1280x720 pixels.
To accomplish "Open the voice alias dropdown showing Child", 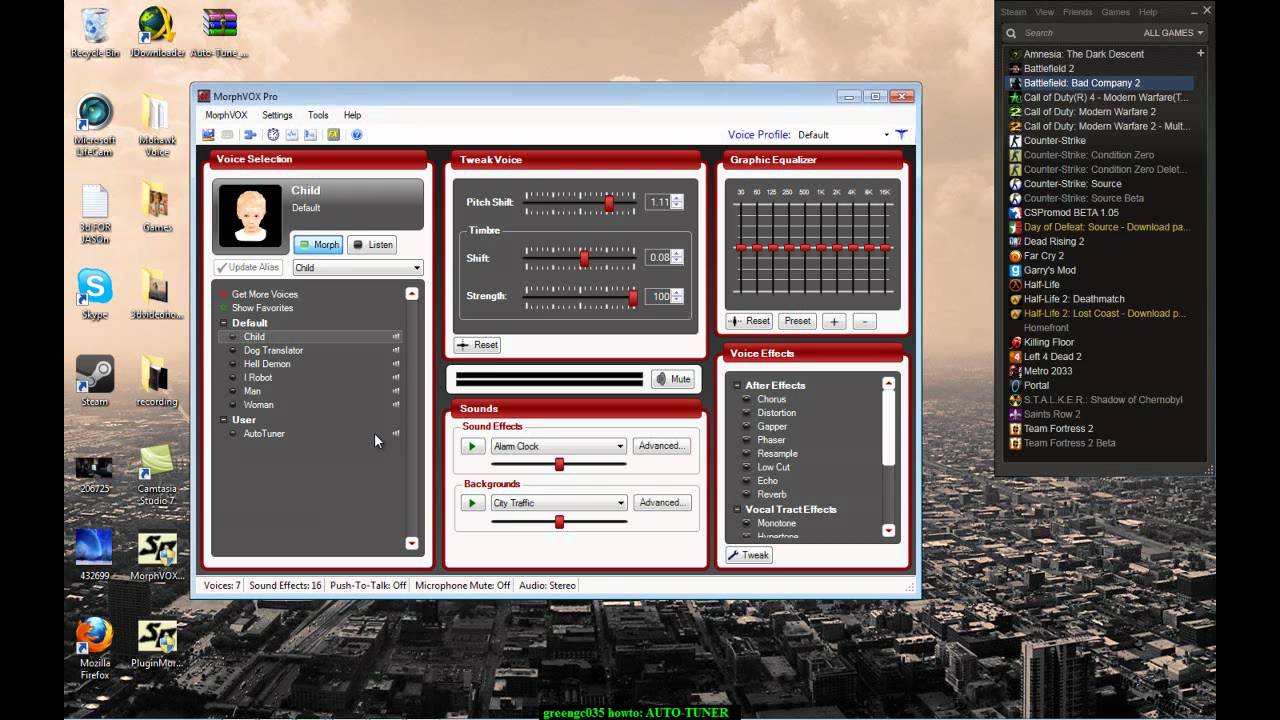I will [x=358, y=268].
